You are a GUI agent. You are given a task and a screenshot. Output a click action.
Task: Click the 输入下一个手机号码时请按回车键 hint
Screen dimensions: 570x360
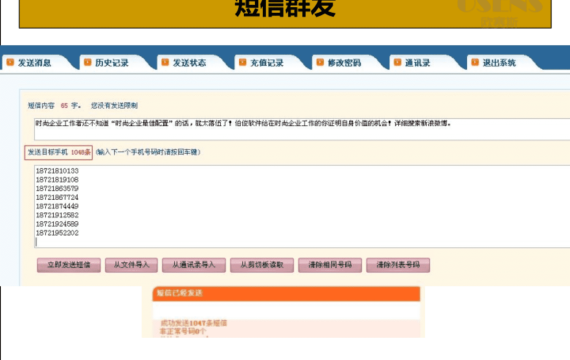tap(148, 152)
